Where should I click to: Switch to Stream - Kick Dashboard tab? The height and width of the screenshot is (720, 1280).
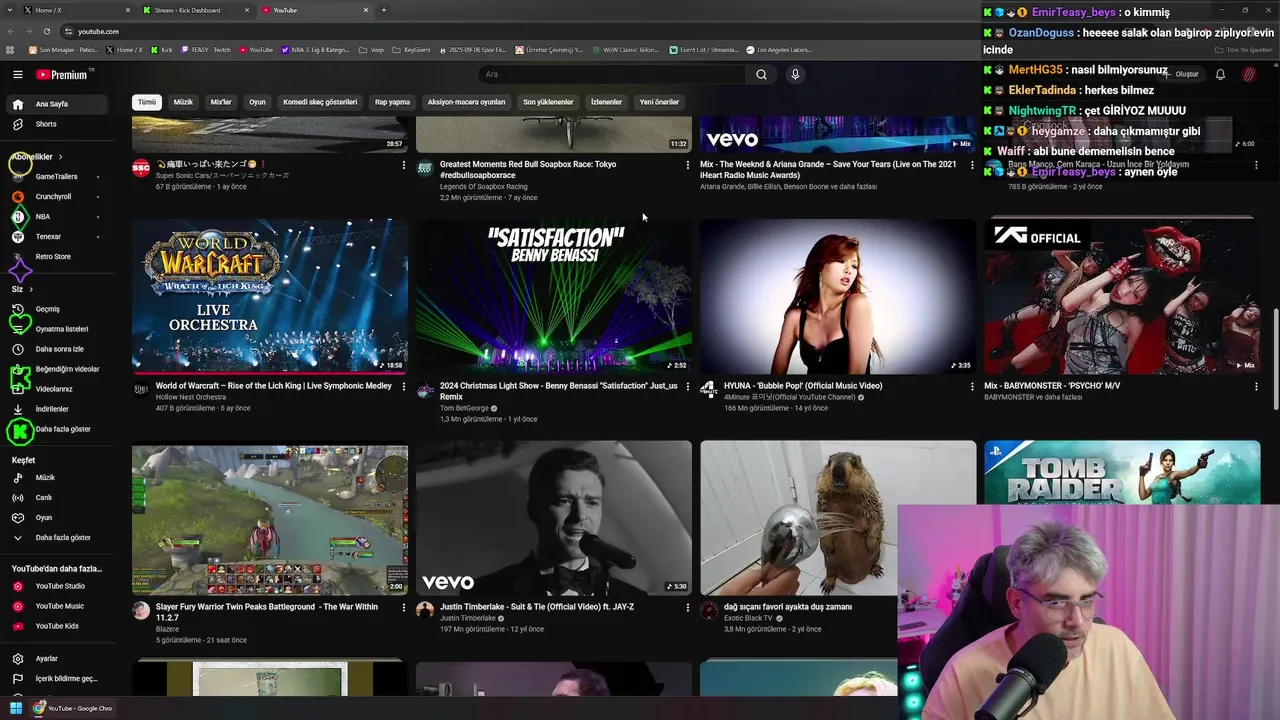pos(195,10)
